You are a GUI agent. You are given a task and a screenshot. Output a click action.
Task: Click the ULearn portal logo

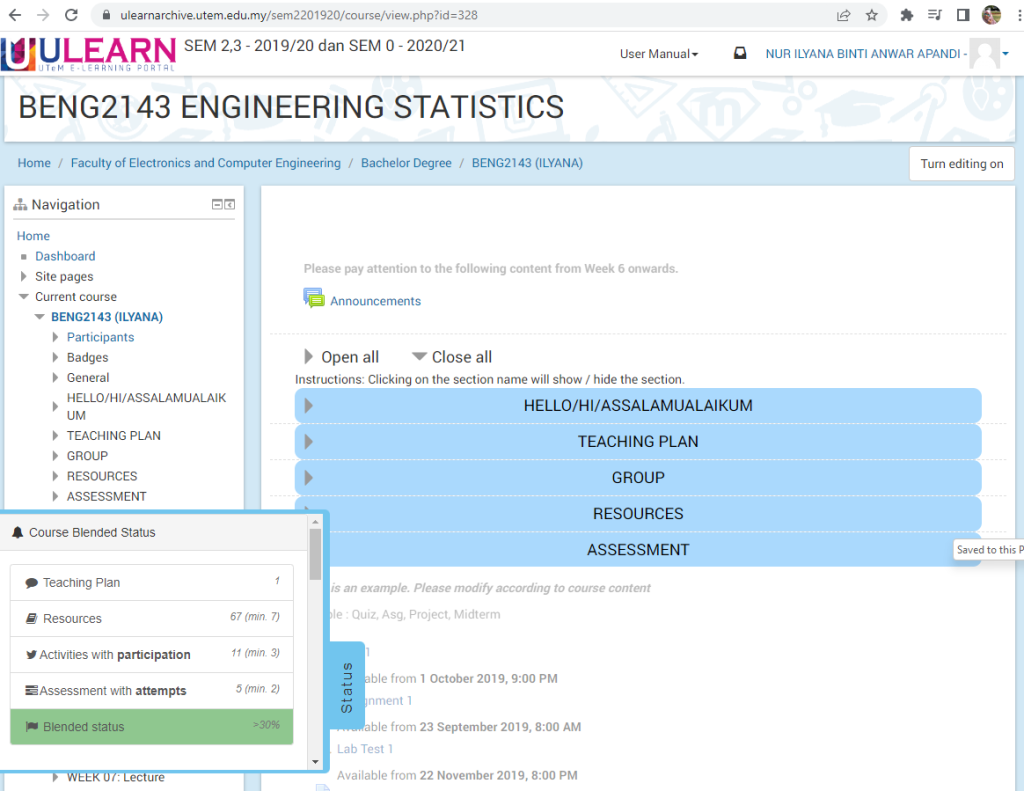pos(90,55)
